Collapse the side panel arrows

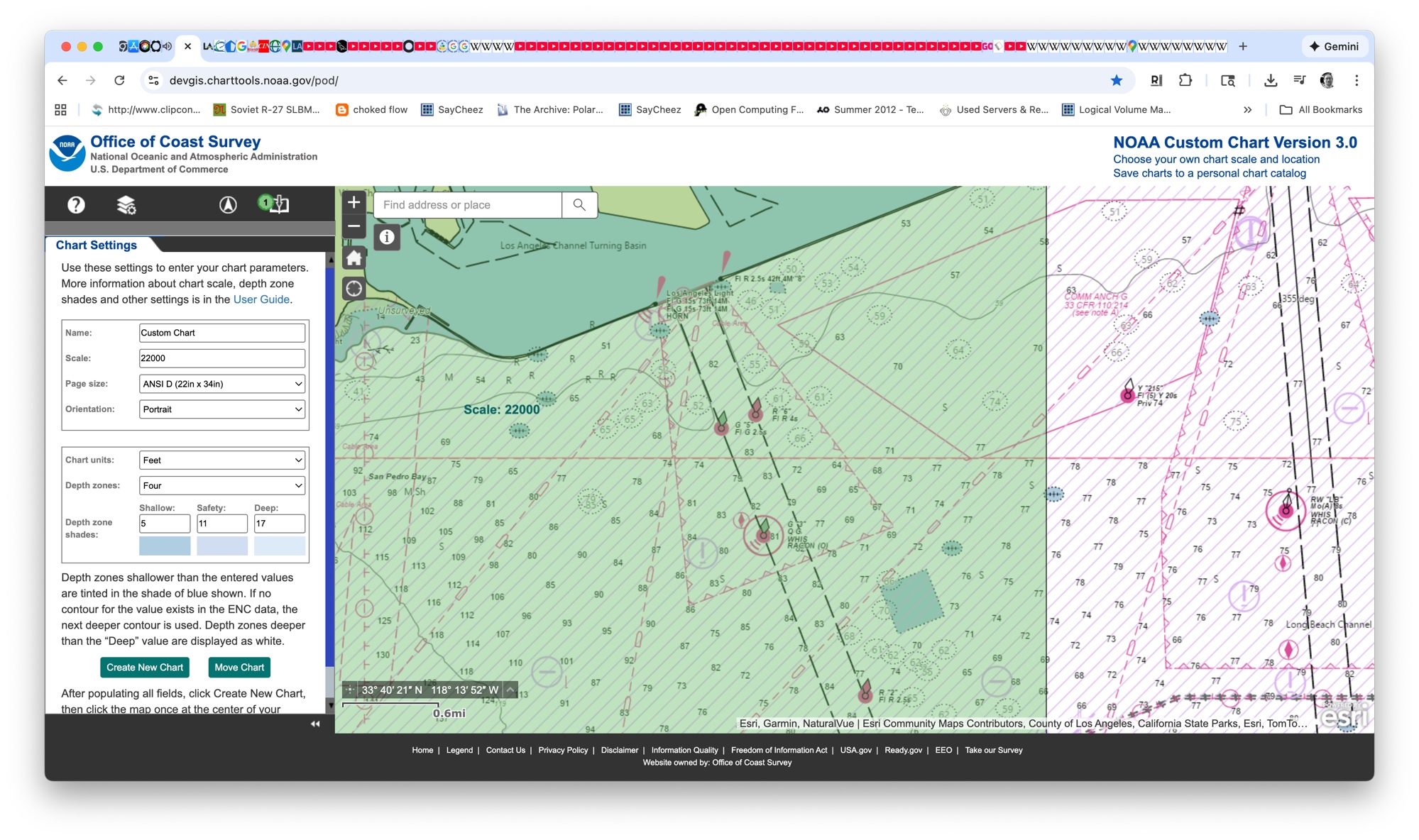315,724
